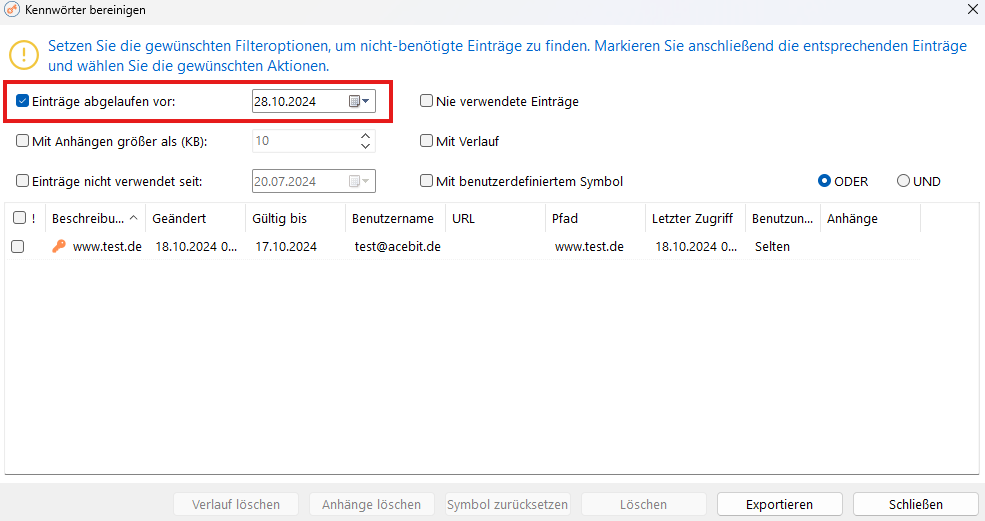
Task: Close the 'Kennwörter bereinigen' window
Action: pyautogui.click(x=972, y=9)
